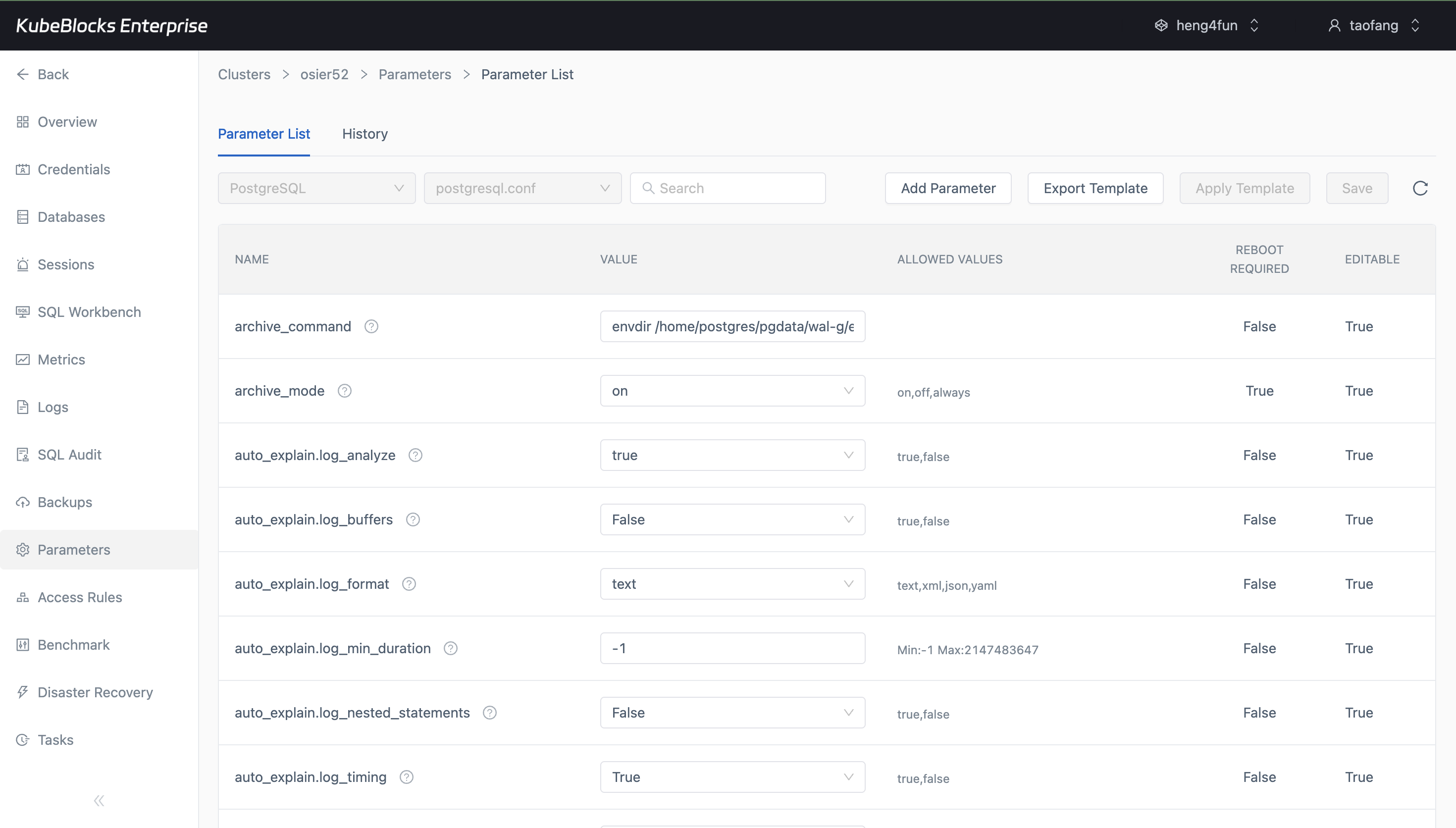This screenshot has width=1456, height=828.
Task: Open the Disaster Recovery sidebar icon
Action: [23, 691]
